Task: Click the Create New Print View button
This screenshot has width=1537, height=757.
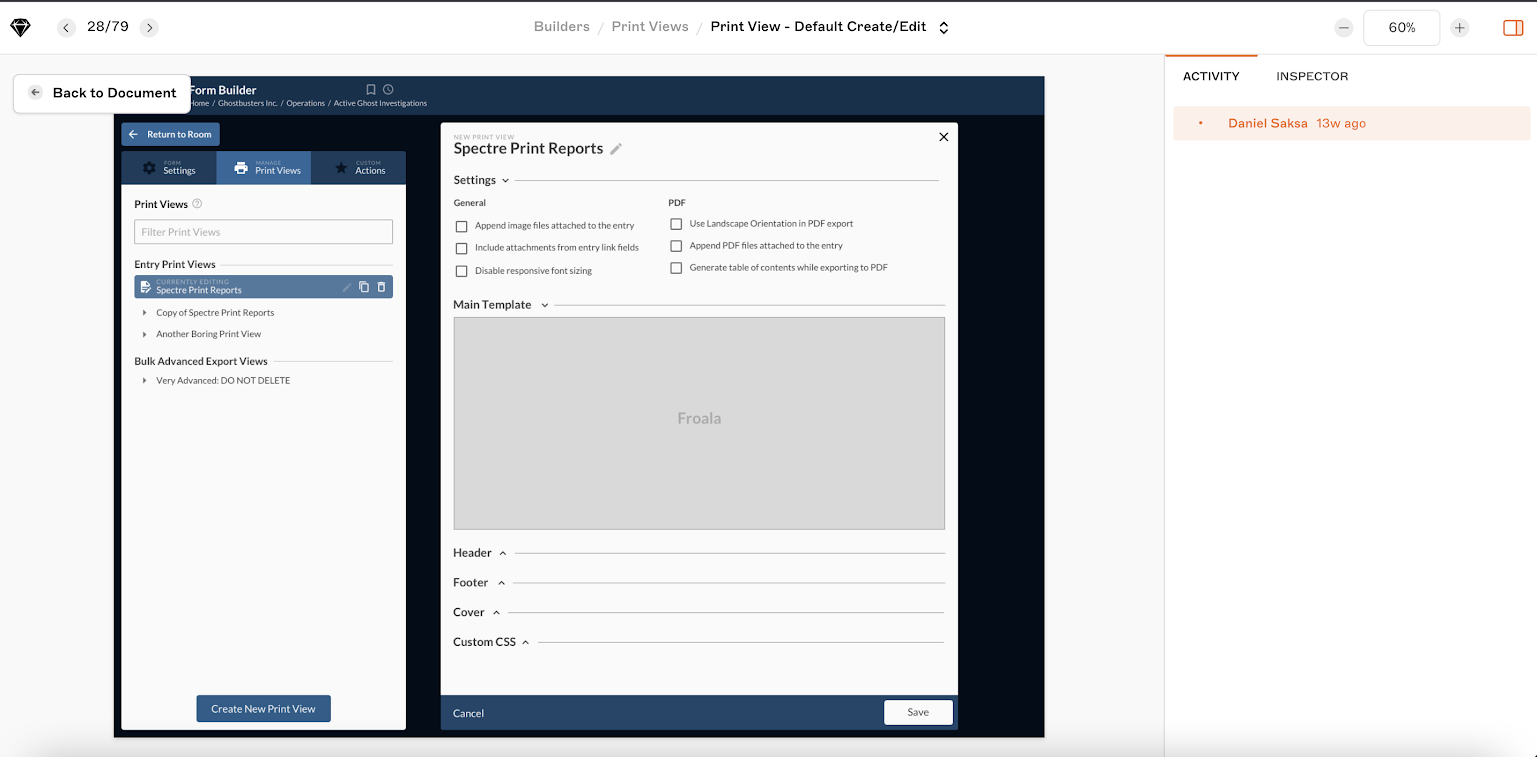Action: click(x=263, y=709)
